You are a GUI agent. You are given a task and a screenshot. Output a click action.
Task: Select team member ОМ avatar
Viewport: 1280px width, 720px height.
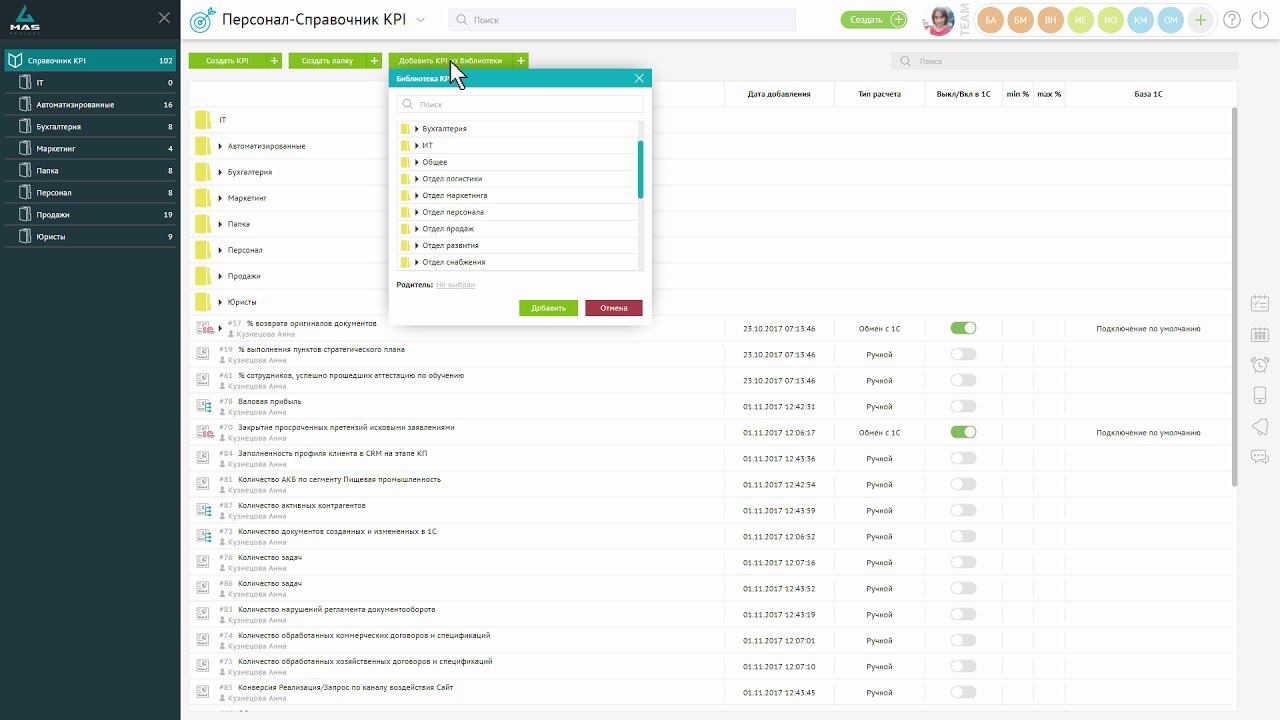coord(1170,20)
